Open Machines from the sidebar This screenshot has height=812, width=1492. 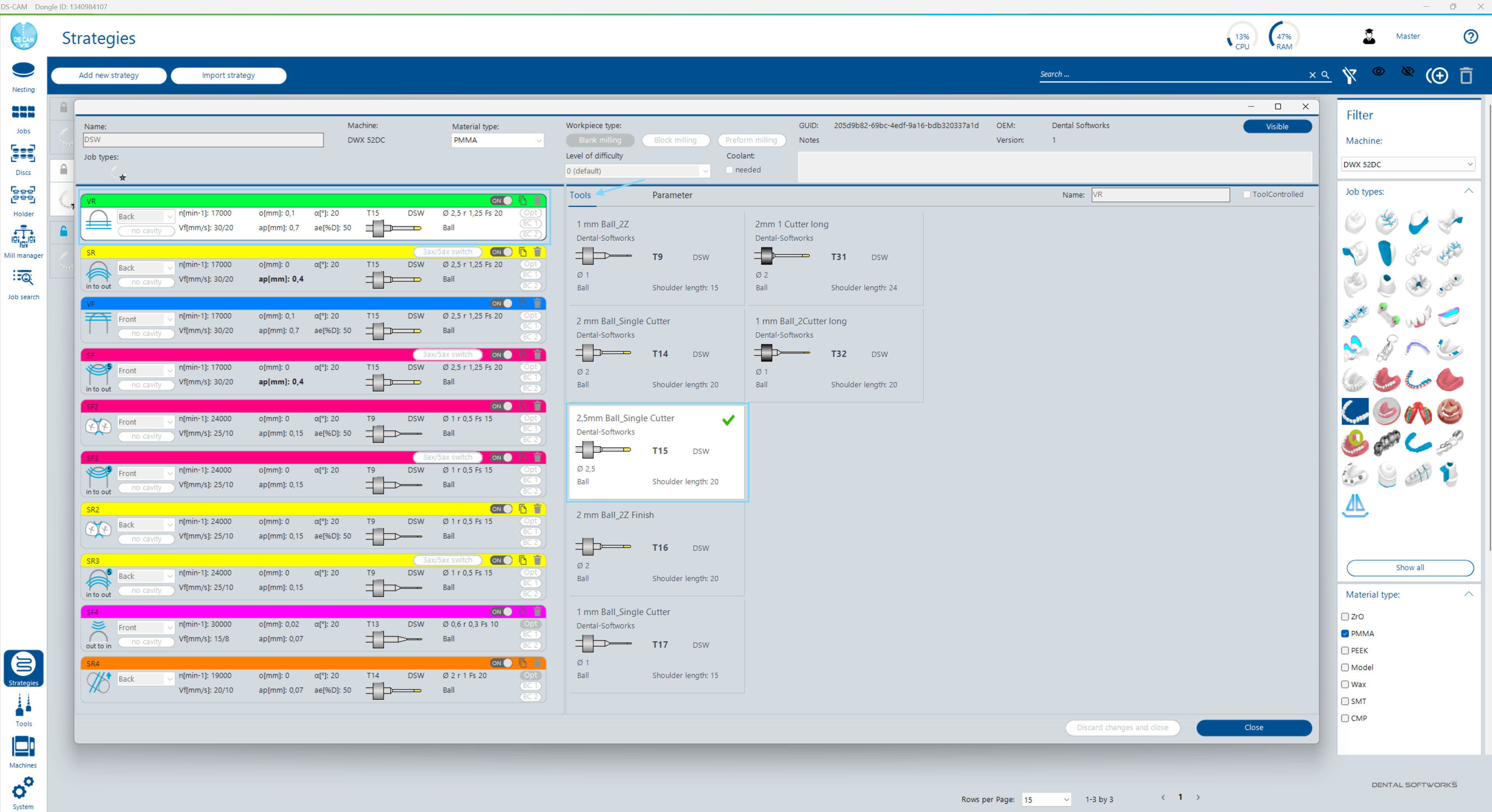[x=23, y=750]
